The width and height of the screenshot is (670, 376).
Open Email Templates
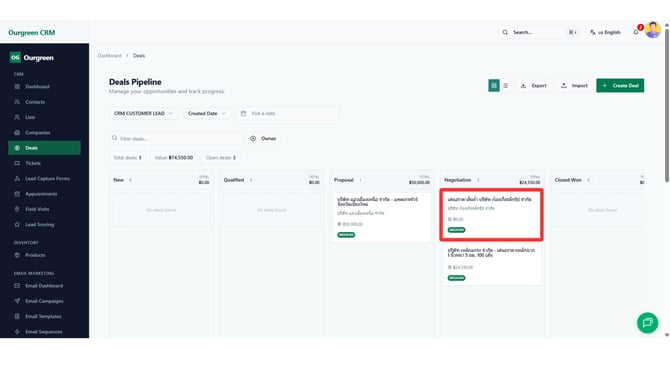[x=43, y=317]
